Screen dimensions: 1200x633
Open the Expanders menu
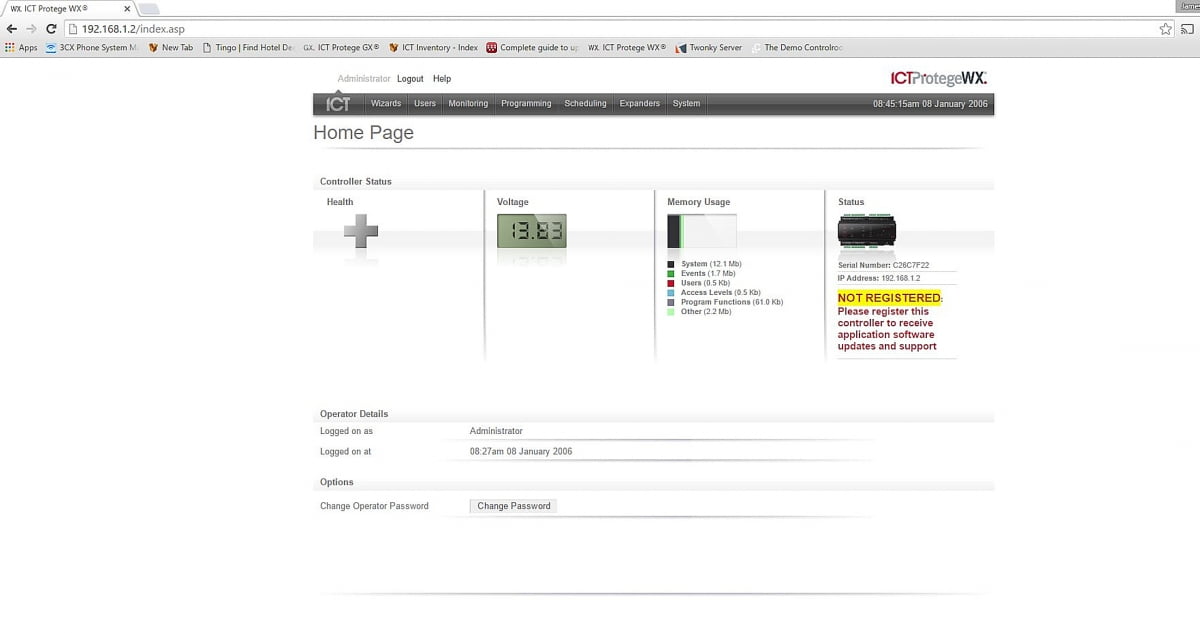(639, 104)
